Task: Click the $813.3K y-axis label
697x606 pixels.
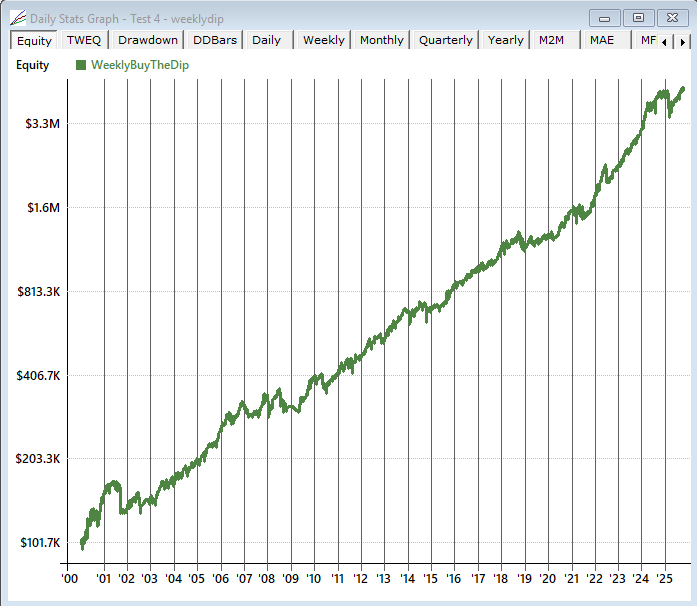Action: [38, 292]
